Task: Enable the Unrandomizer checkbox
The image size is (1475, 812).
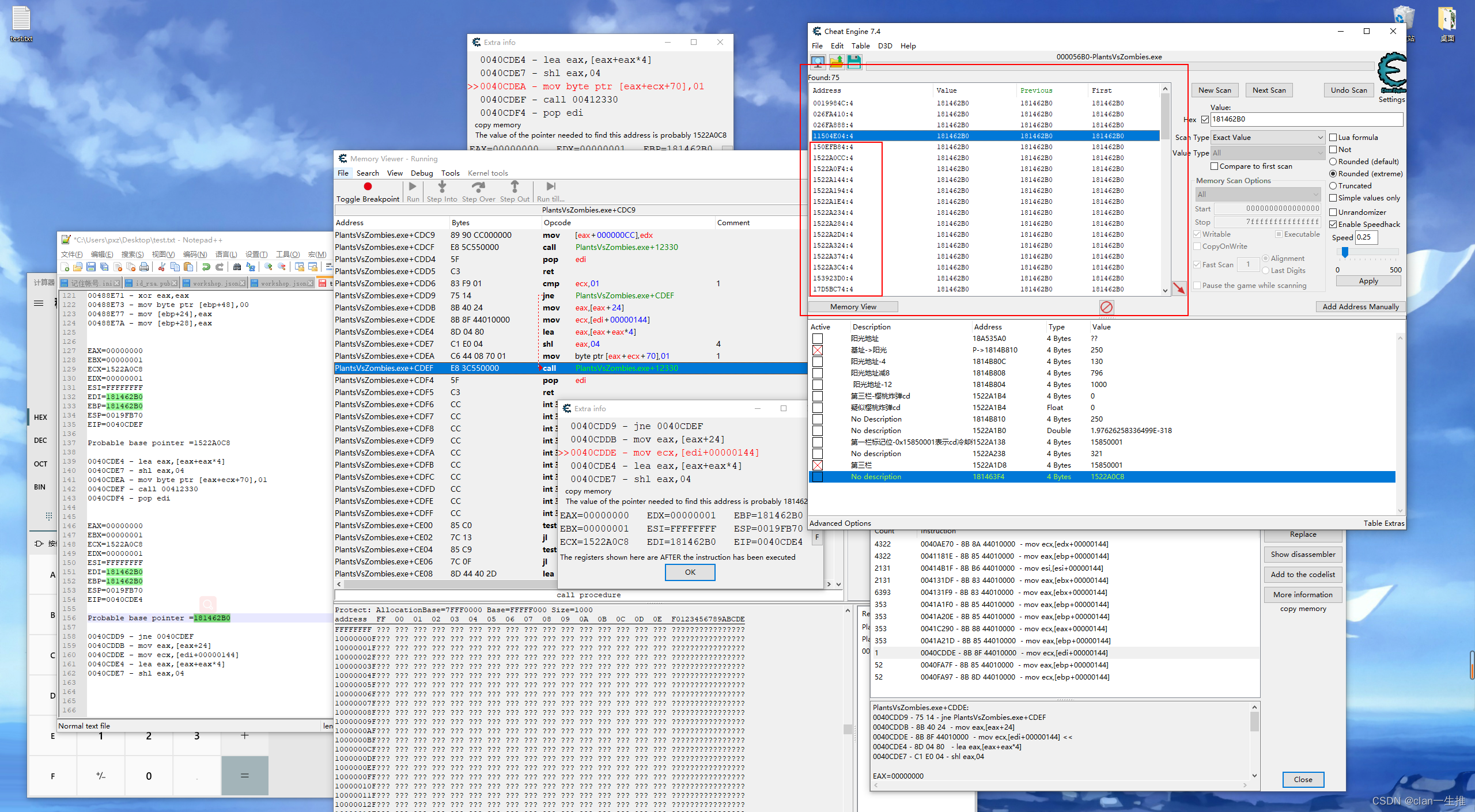Action: pyautogui.click(x=1333, y=213)
